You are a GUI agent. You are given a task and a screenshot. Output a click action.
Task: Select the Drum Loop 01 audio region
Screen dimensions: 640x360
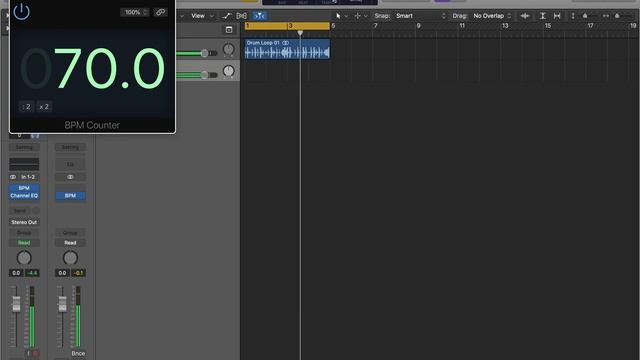pyautogui.click(x=287, y=49)
